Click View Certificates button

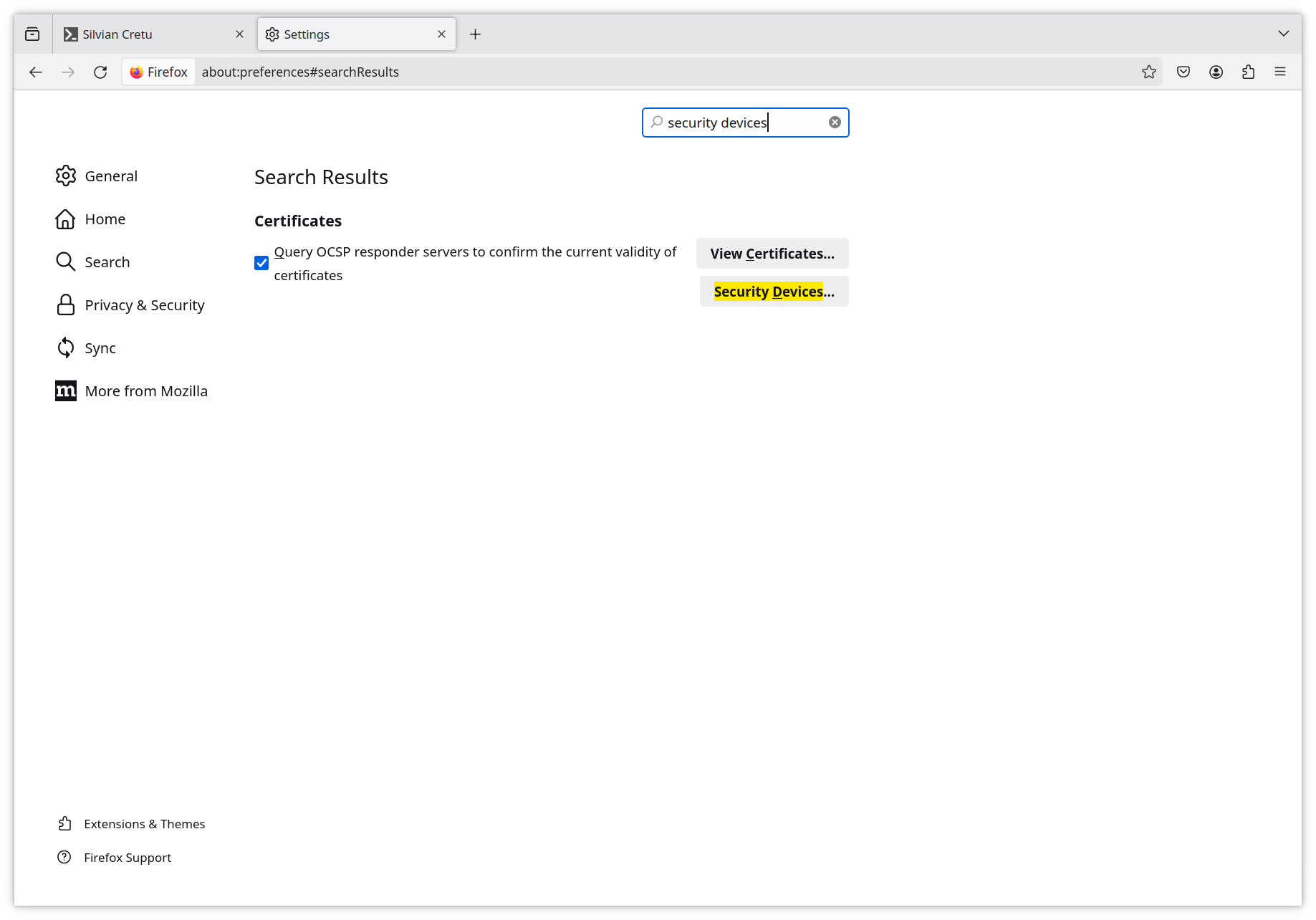click(772, 253)
